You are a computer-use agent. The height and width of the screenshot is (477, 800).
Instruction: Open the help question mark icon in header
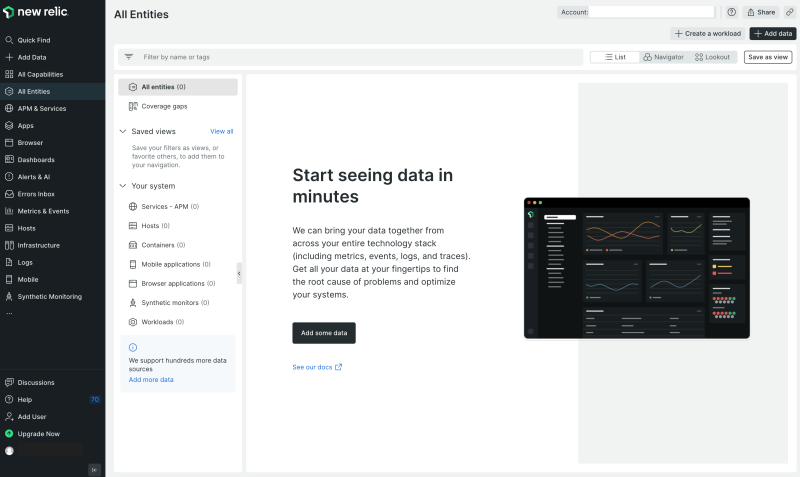tap(732, 12)
